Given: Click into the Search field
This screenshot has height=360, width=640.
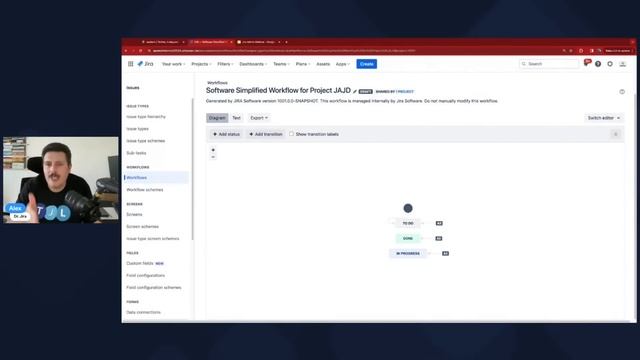Looking at the screenshot, I should click(x=549, y=64).
